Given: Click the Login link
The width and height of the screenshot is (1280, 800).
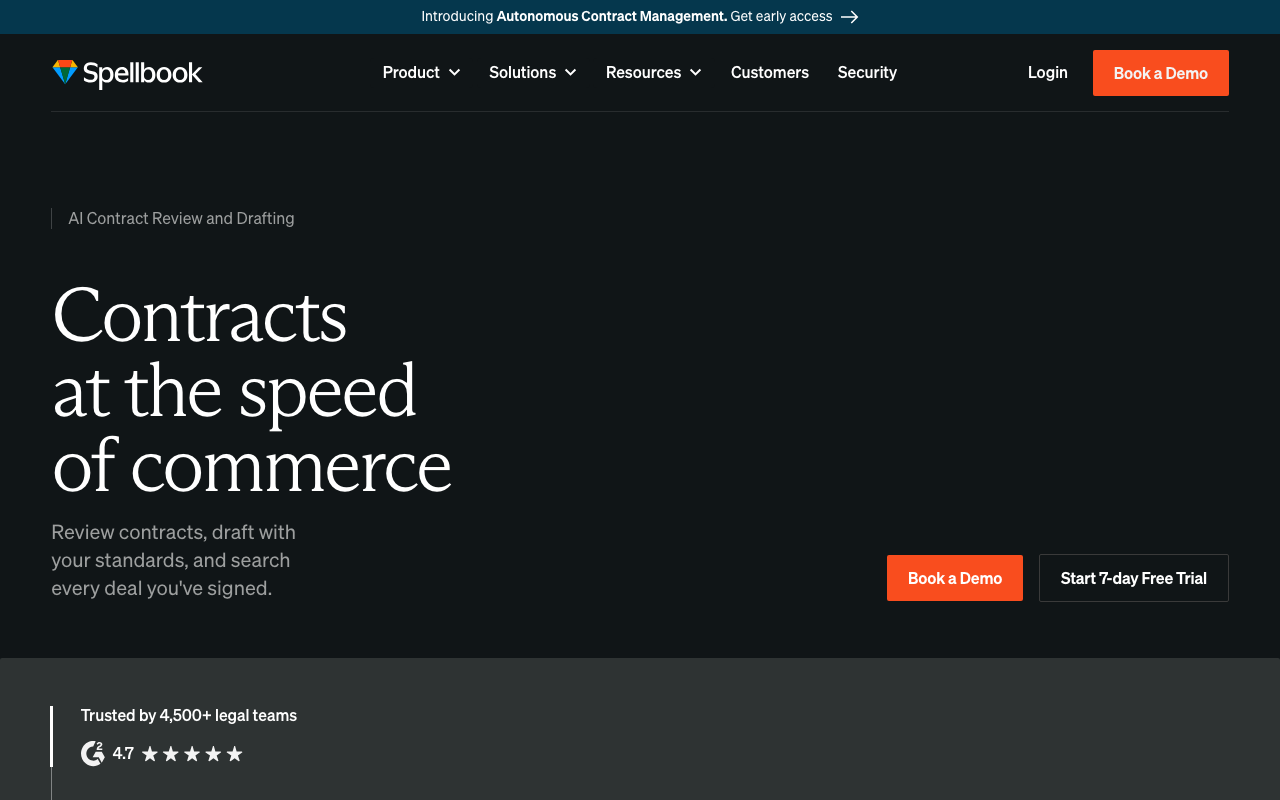Looking at the screenshot, I should 1047,73.
